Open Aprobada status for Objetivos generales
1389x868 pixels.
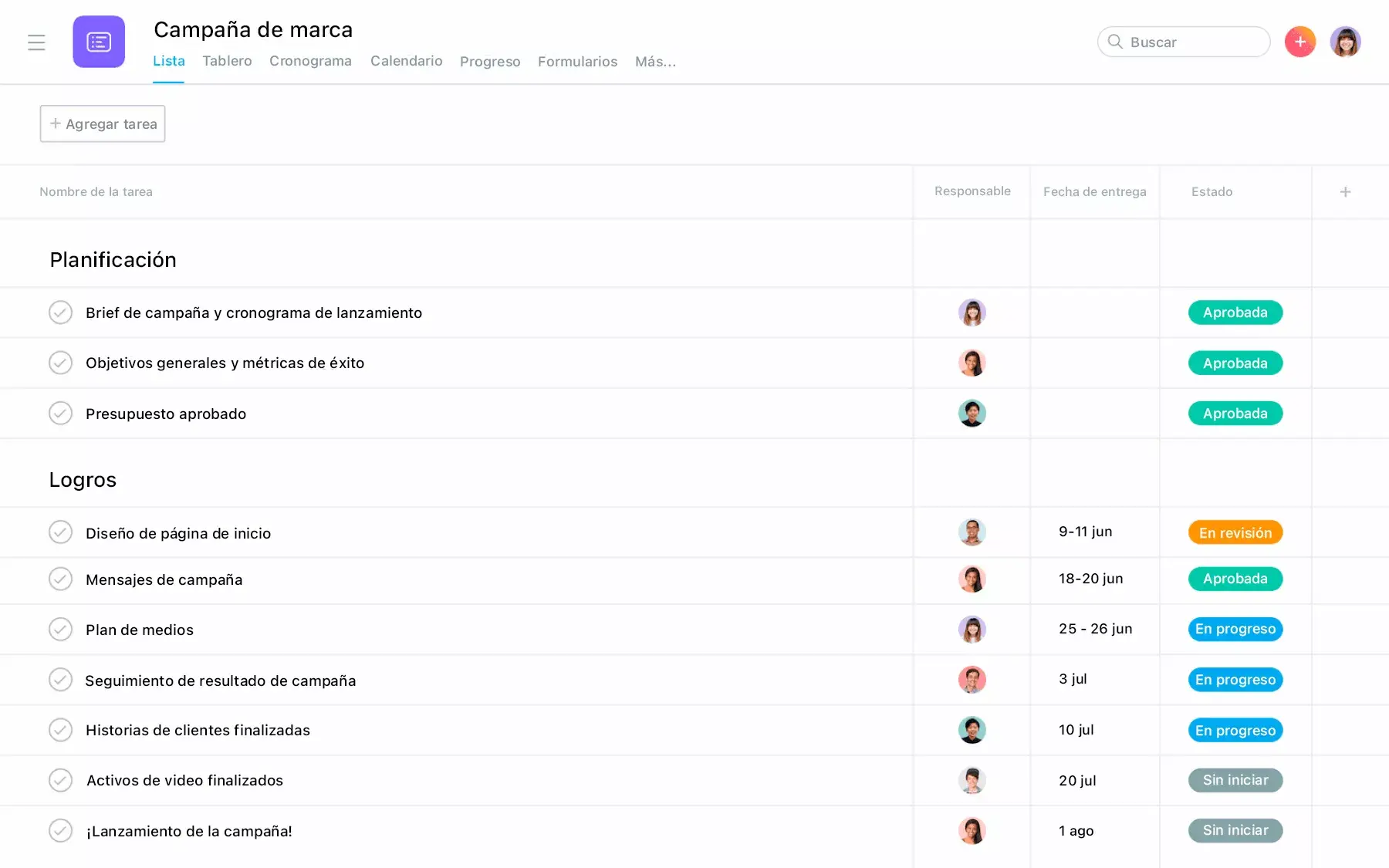(x=1235, y=363)
